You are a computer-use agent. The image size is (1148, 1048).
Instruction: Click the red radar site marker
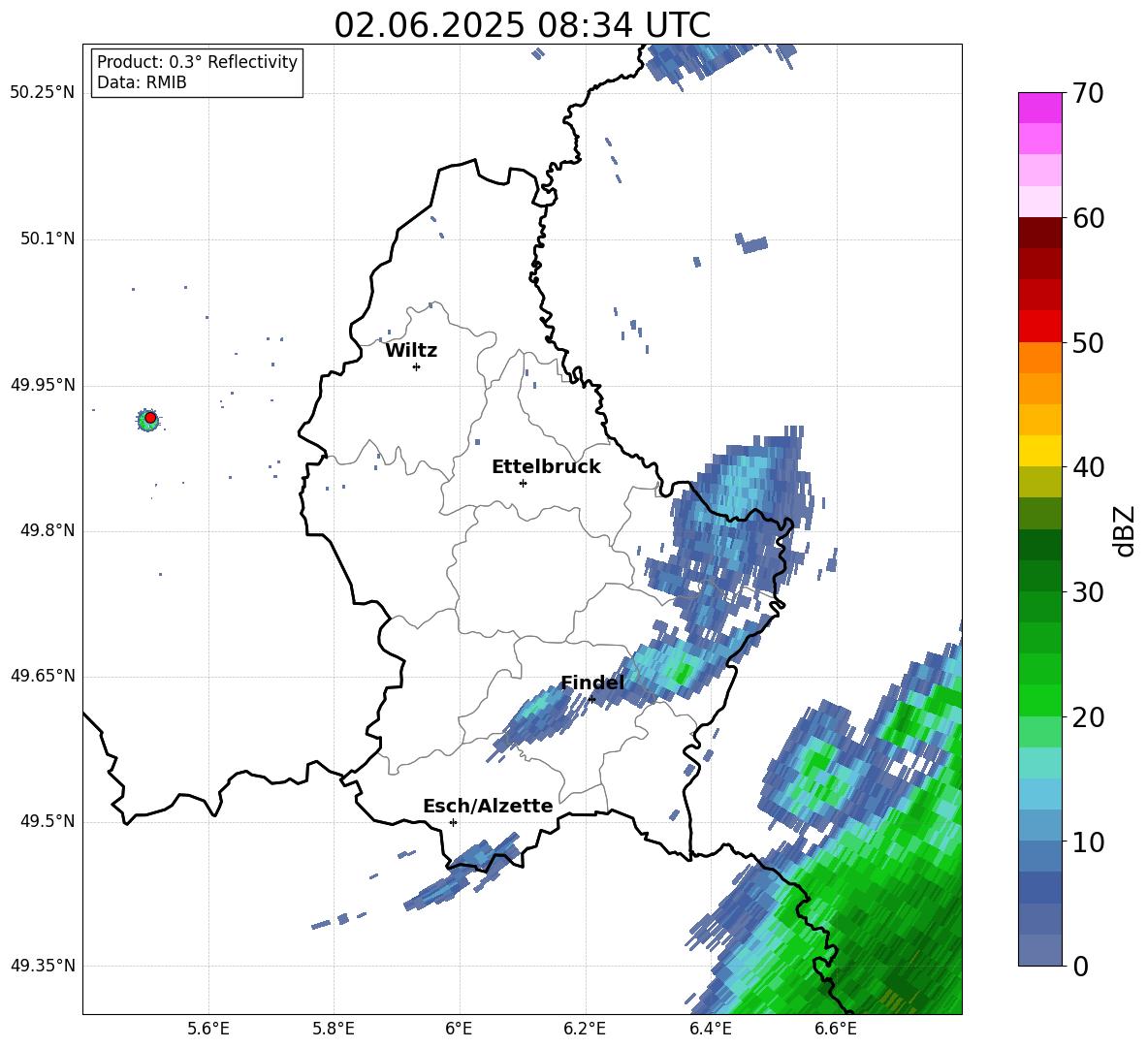point(150,418)
